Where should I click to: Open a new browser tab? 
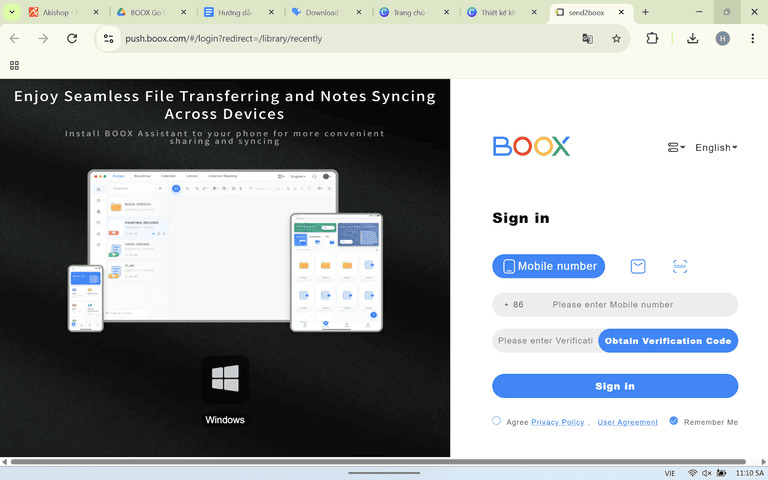click(645, 12)
